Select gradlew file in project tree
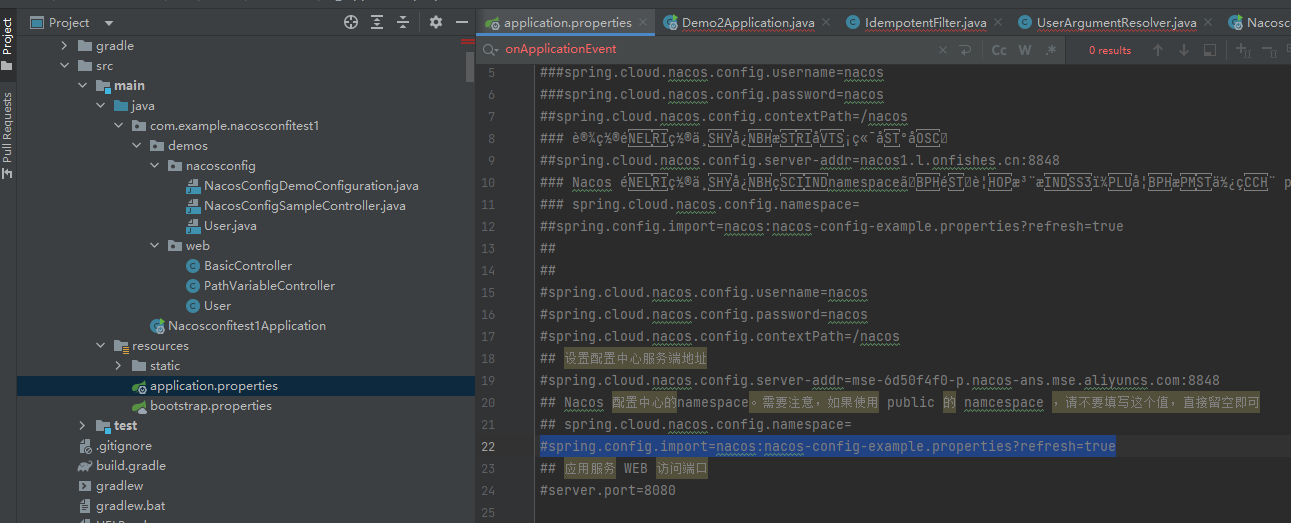Image resolution: width=1291 pixels, height=523 pixels. pyautogui.click(x=120, y=486)
